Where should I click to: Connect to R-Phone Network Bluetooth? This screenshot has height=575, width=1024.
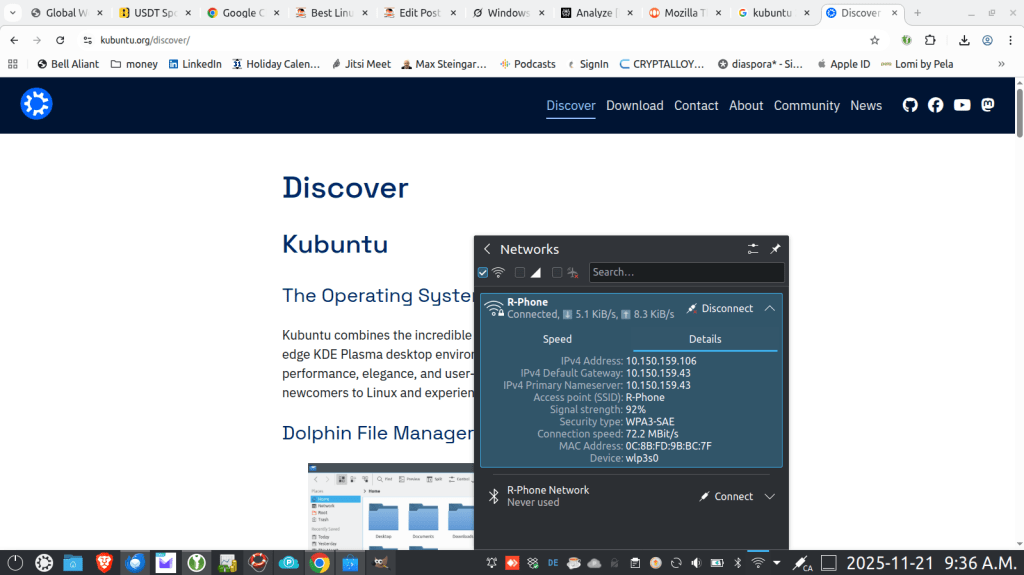click(x=725, y=496)
